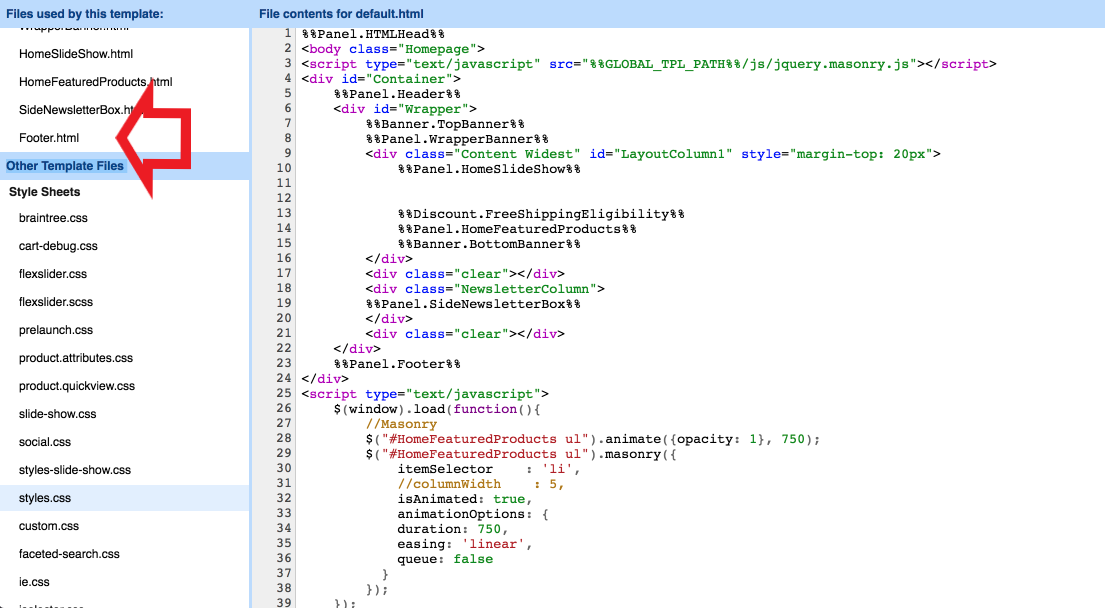Click the %%Panel.Footer%% code line
Viewport: 1105px width, 608px height.
click(x=397, y=364)
